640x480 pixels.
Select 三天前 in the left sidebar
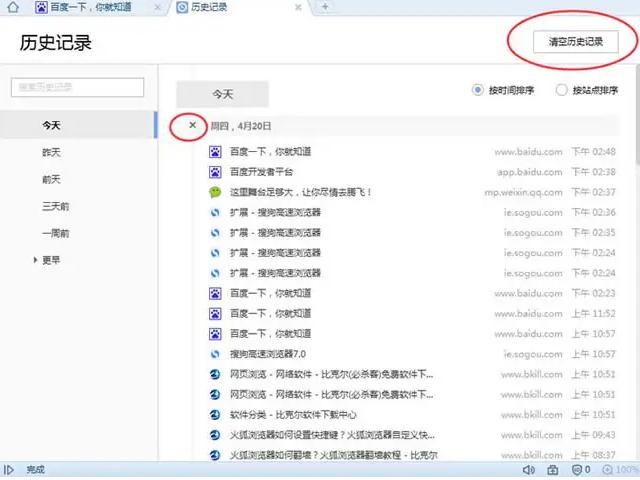[x=56, y=206]
